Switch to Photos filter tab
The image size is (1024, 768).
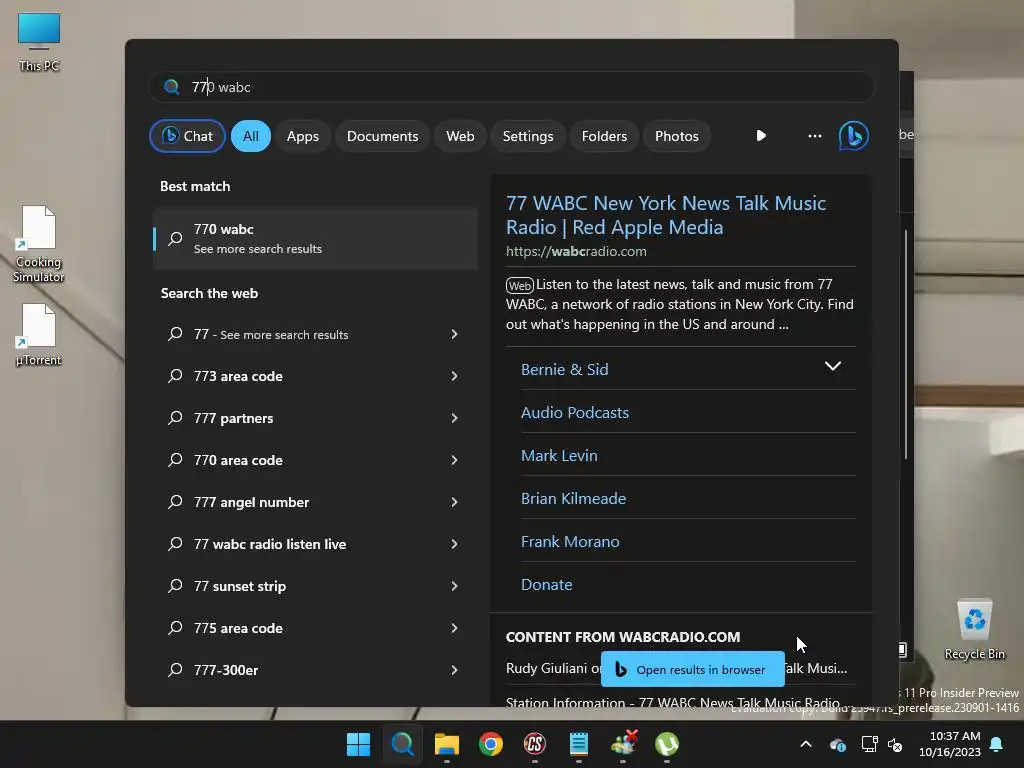(677, 136)
